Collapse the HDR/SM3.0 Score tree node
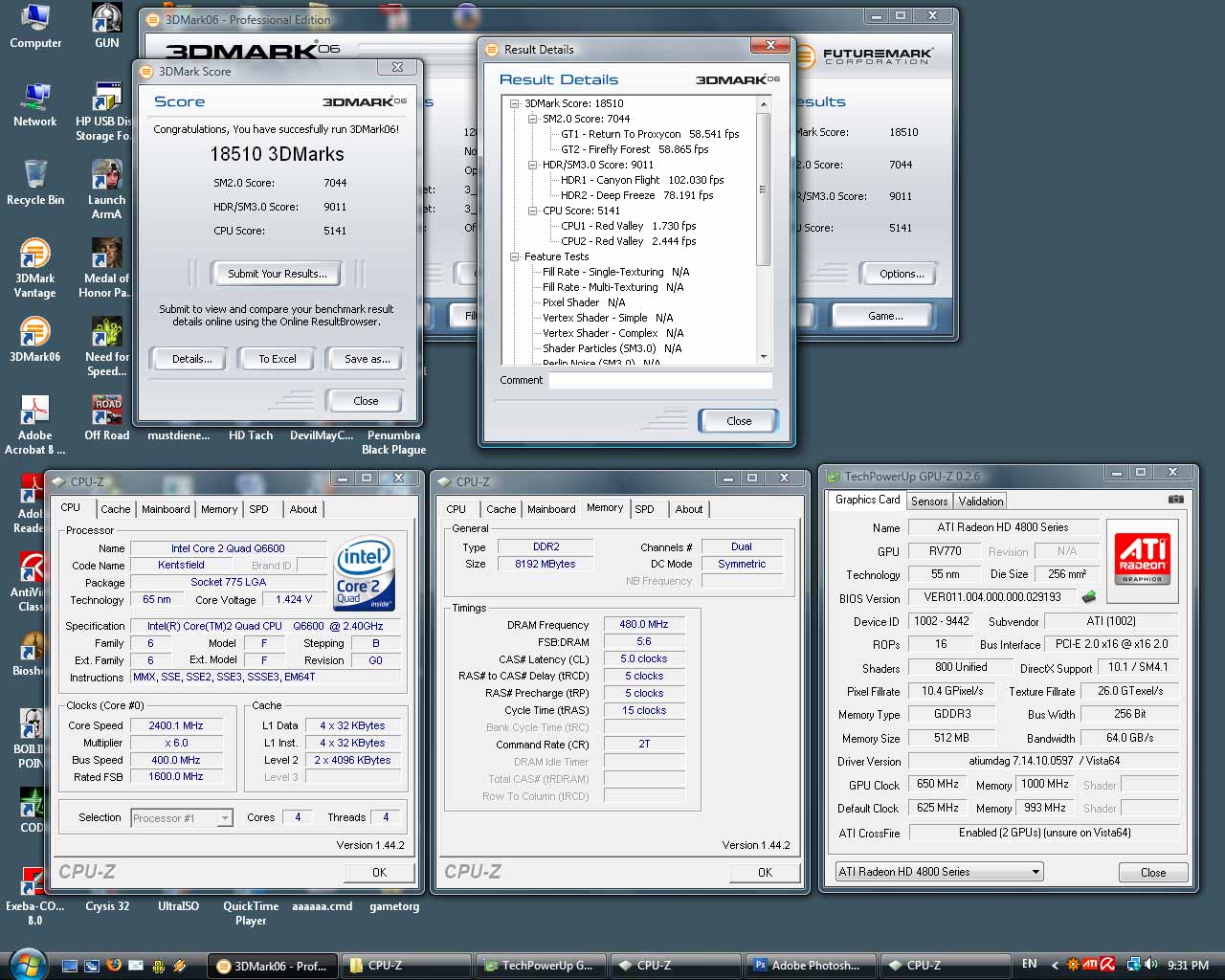Image resolution: width=1225 pixels, height=980 pixels. pos(533,165)
